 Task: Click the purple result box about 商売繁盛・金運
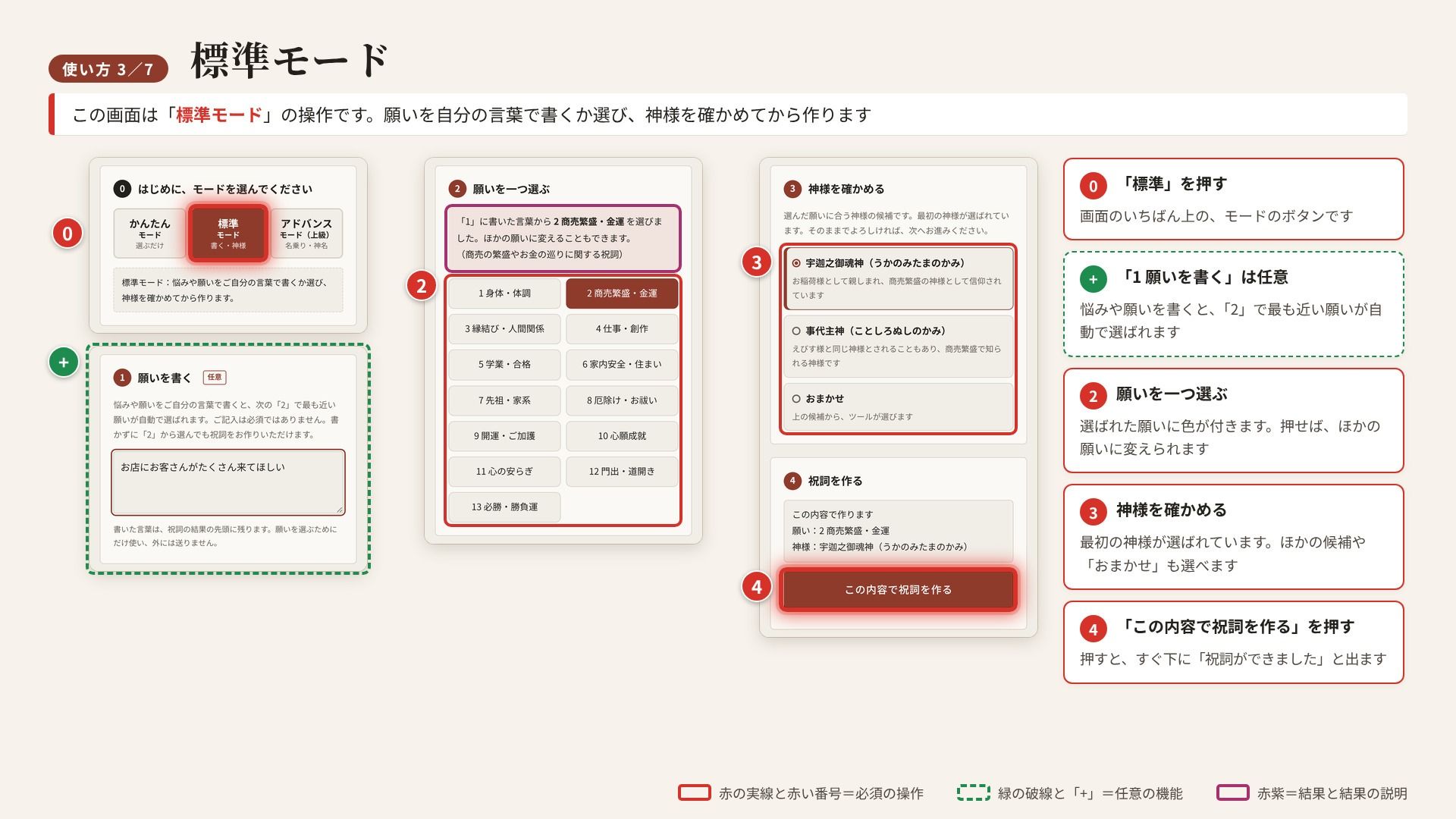tap(563, 238)
